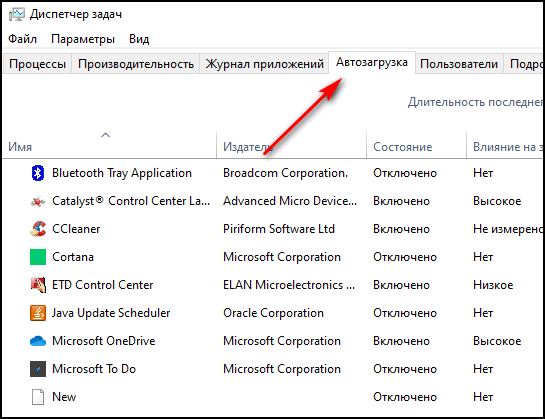Select the Bluetooth Tray Application row name

(122, 173)
